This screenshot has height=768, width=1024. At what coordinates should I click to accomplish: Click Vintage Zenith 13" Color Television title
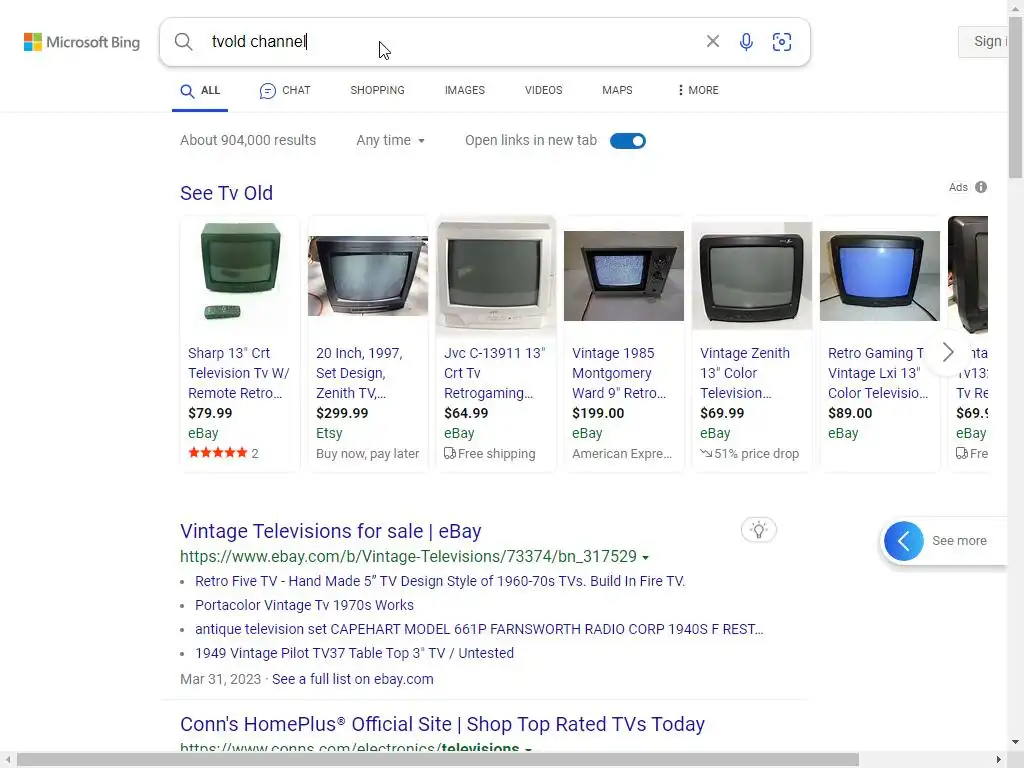744,373
